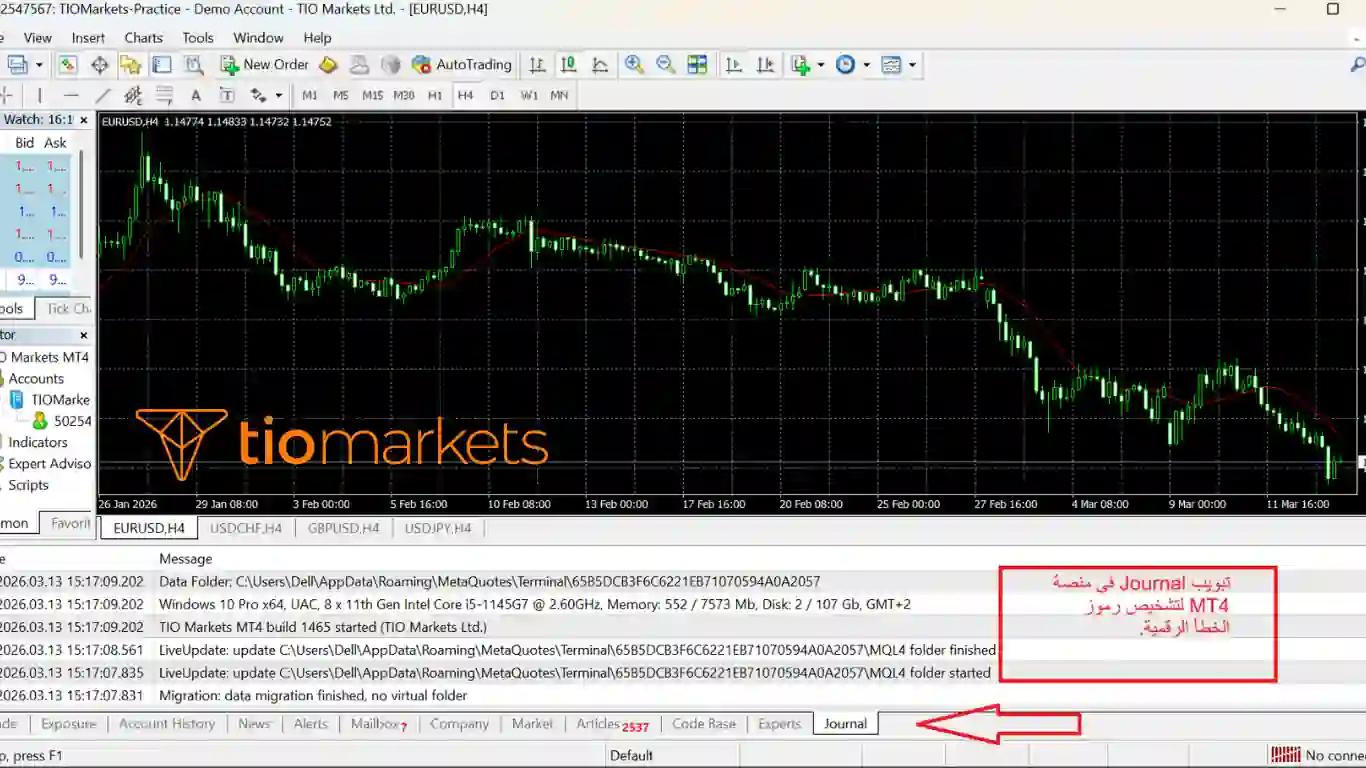Select the trendline drawing tool

point(102,96)
